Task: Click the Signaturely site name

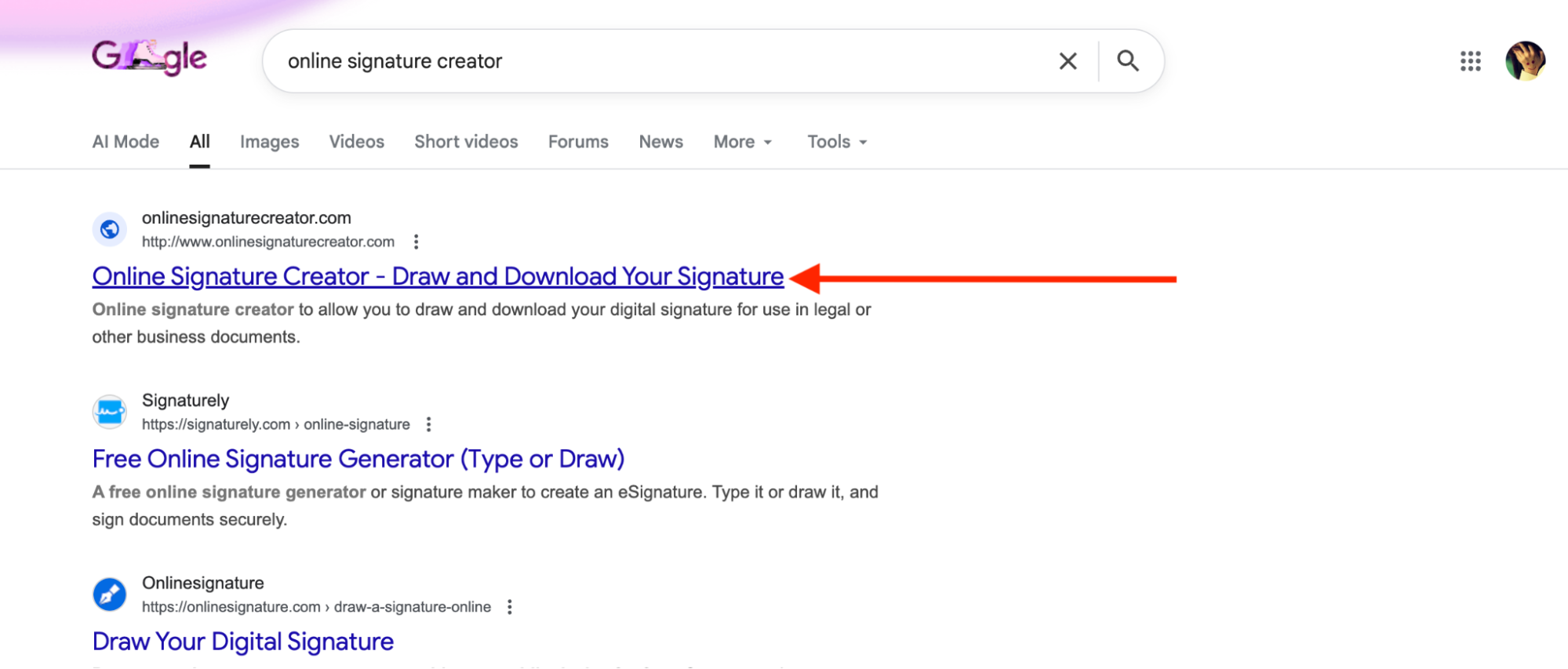Action: [185, 401]
